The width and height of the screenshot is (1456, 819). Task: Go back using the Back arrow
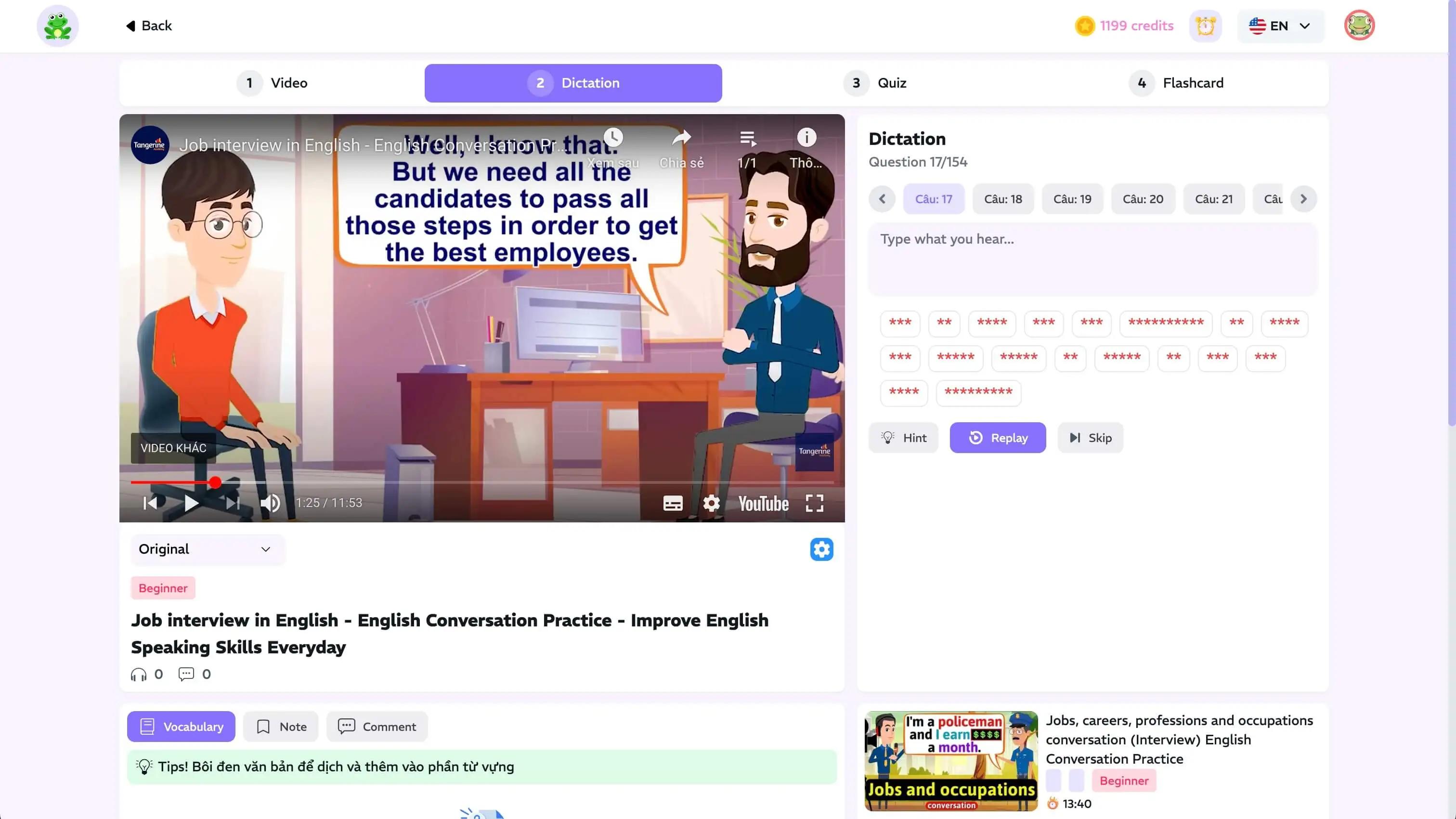149,26
